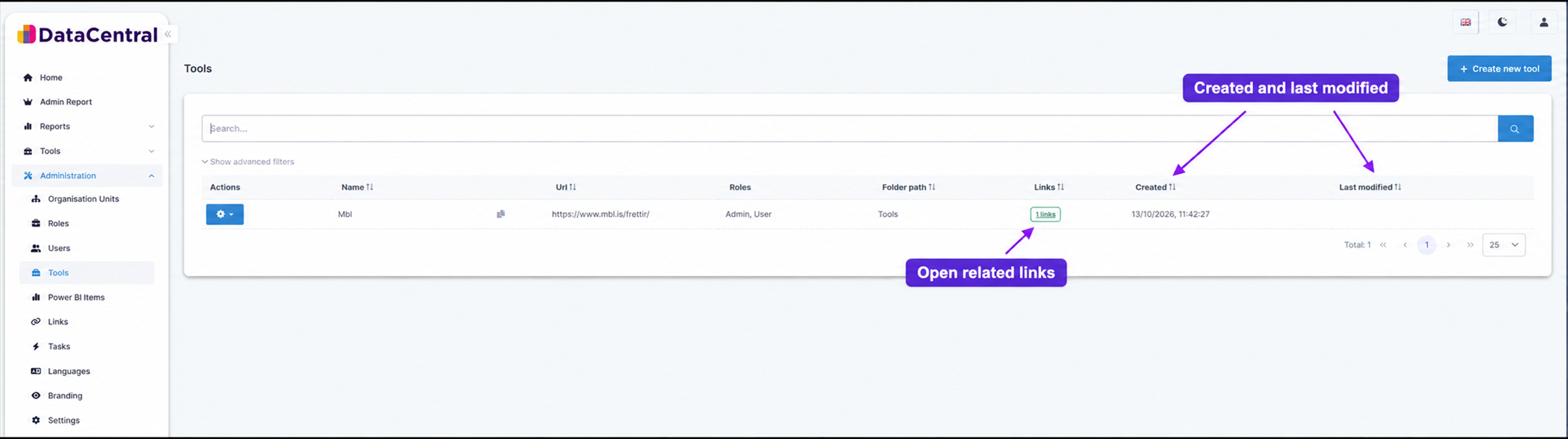Click the Languages icon in sidebar
Viewport: 1568px width, 439px height.
36,371
